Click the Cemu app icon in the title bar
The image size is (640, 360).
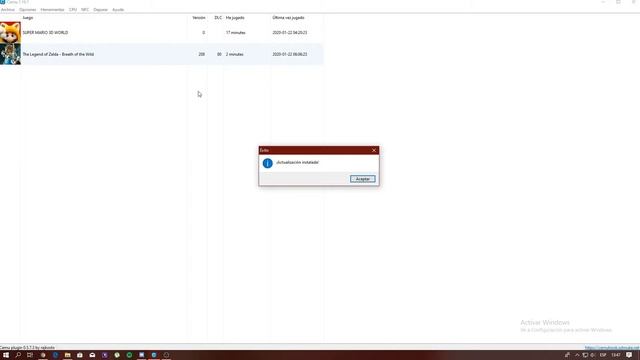[2, 2]
